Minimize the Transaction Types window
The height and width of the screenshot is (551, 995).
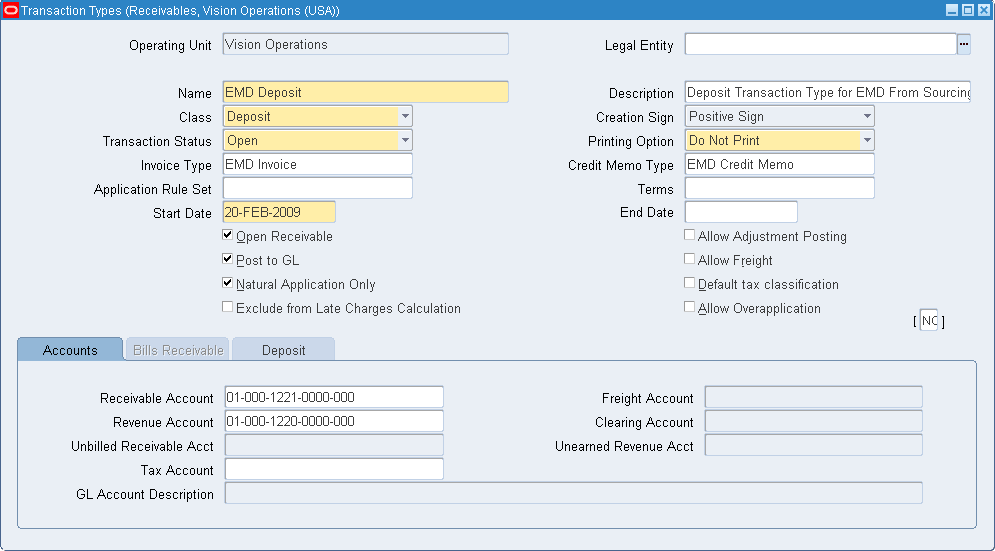[x=952, y=10]
